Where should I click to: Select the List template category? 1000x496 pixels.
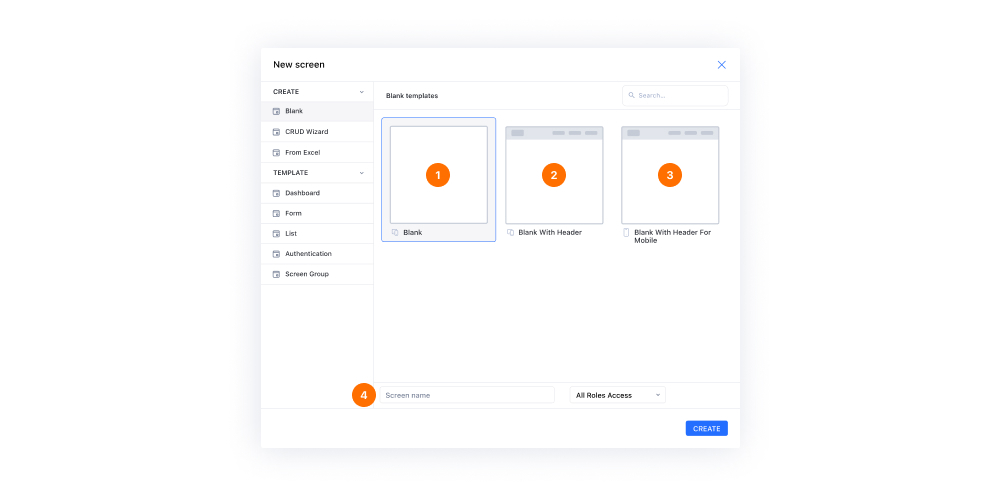point(317,234)
